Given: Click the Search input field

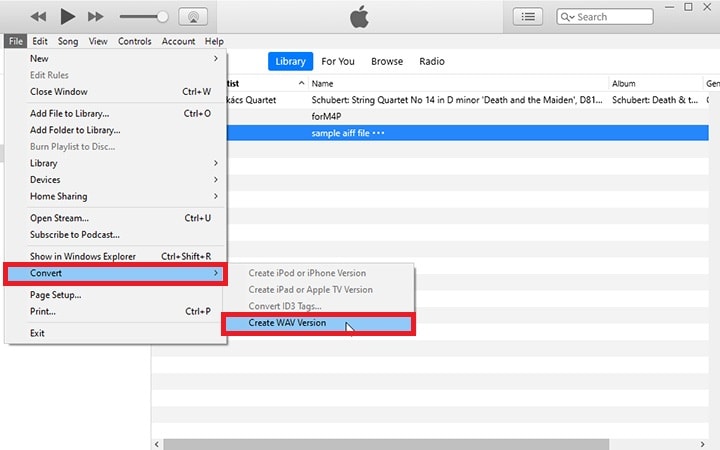Looking at the screenshot, I should (x=605, y=17).
